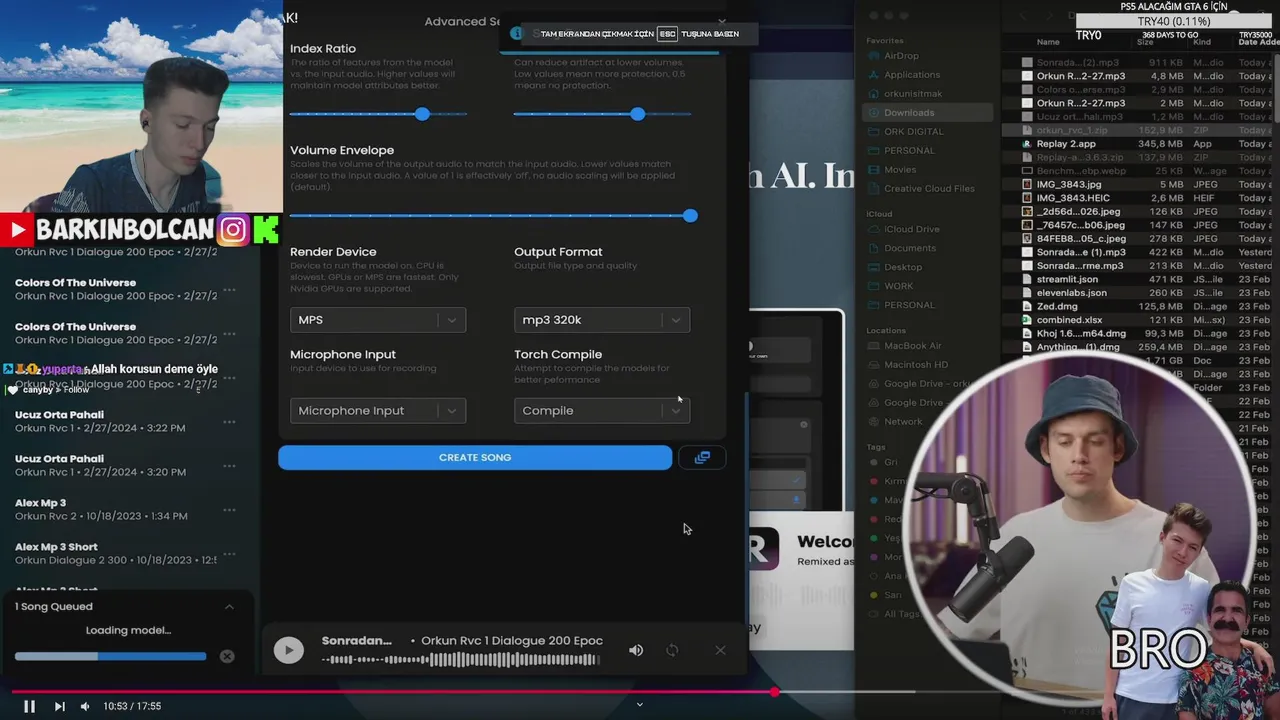The image size is (1280, 720).
Task: Open Applications in Finder sidebar
Action: (x=911, y=75)
